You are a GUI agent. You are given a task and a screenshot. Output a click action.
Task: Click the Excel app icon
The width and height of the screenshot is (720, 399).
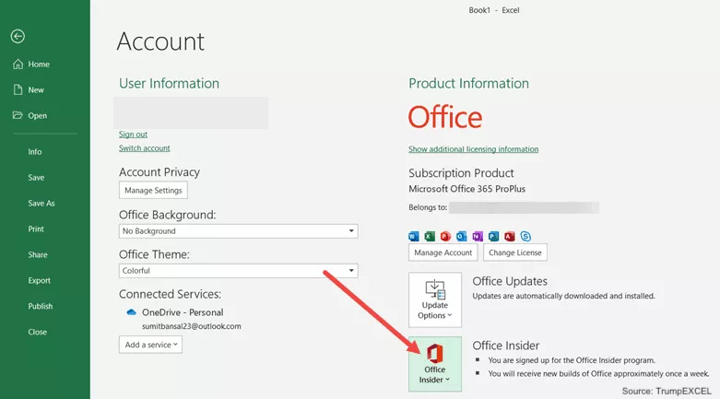coord(430,236)
